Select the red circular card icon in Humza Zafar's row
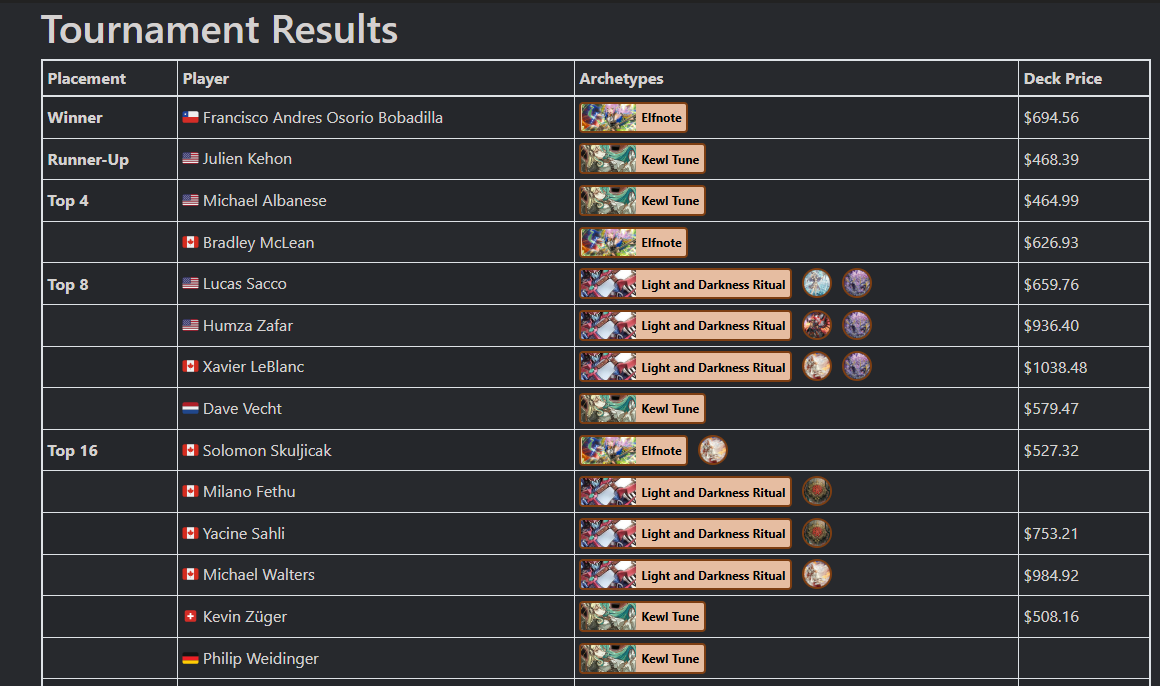This screenshot has height=686, width=1160. click(x=817, y=326)
